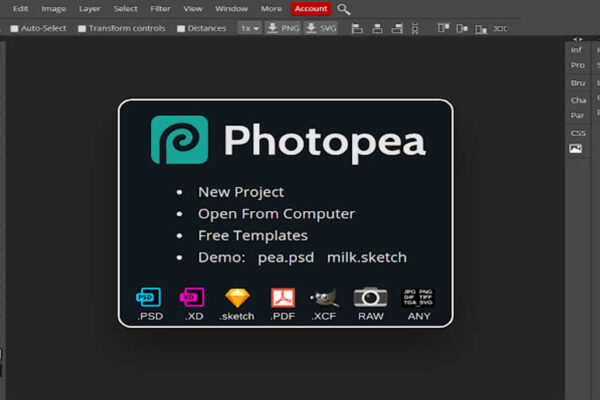600x400 pixels.
Task: Click the distribute horizontally icon
Action: click(500, 28)
